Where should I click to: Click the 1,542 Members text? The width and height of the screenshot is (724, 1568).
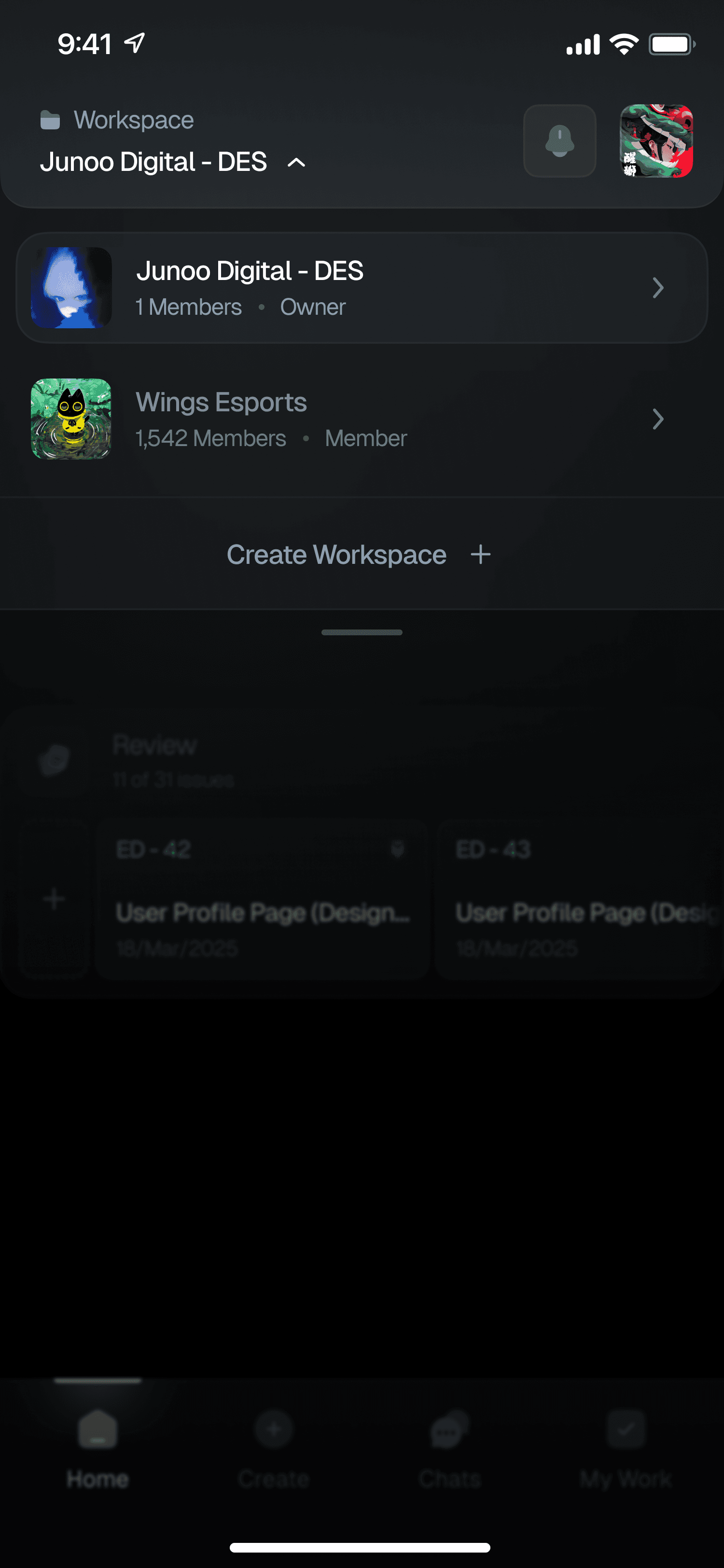pos(210,438)
